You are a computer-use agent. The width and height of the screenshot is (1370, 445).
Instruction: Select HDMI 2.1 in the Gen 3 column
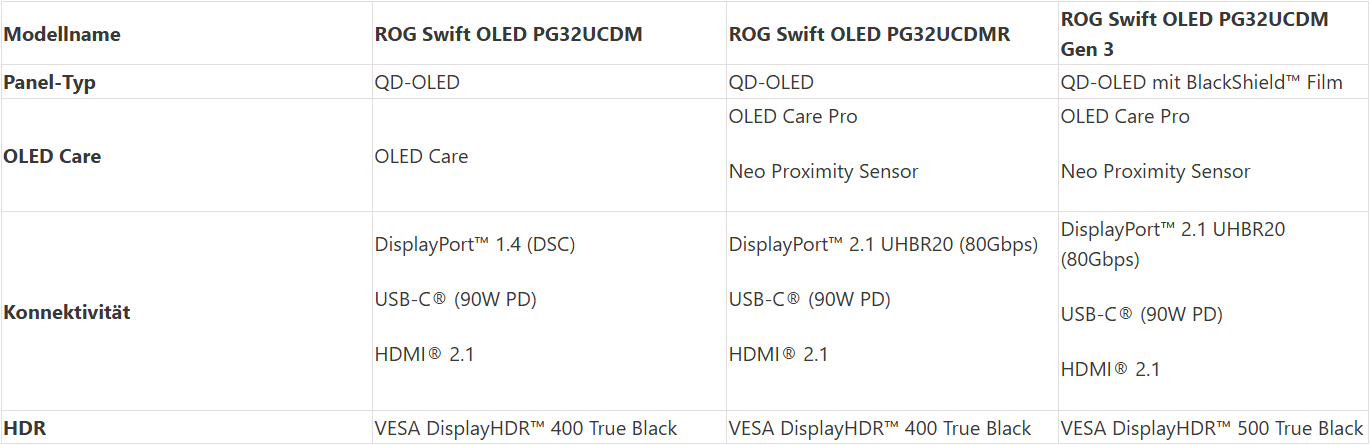tap(1110, 369)
